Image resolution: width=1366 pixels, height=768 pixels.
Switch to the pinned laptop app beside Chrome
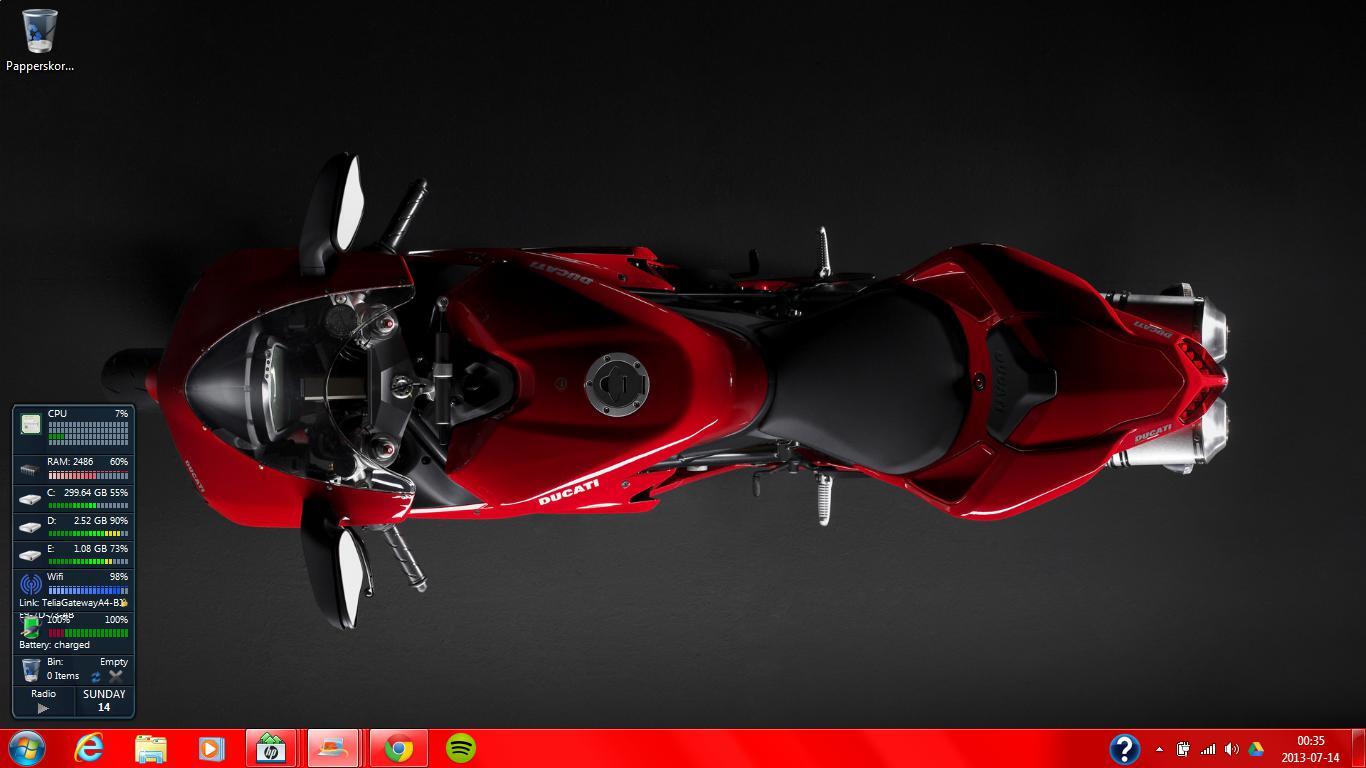[333, 748]
